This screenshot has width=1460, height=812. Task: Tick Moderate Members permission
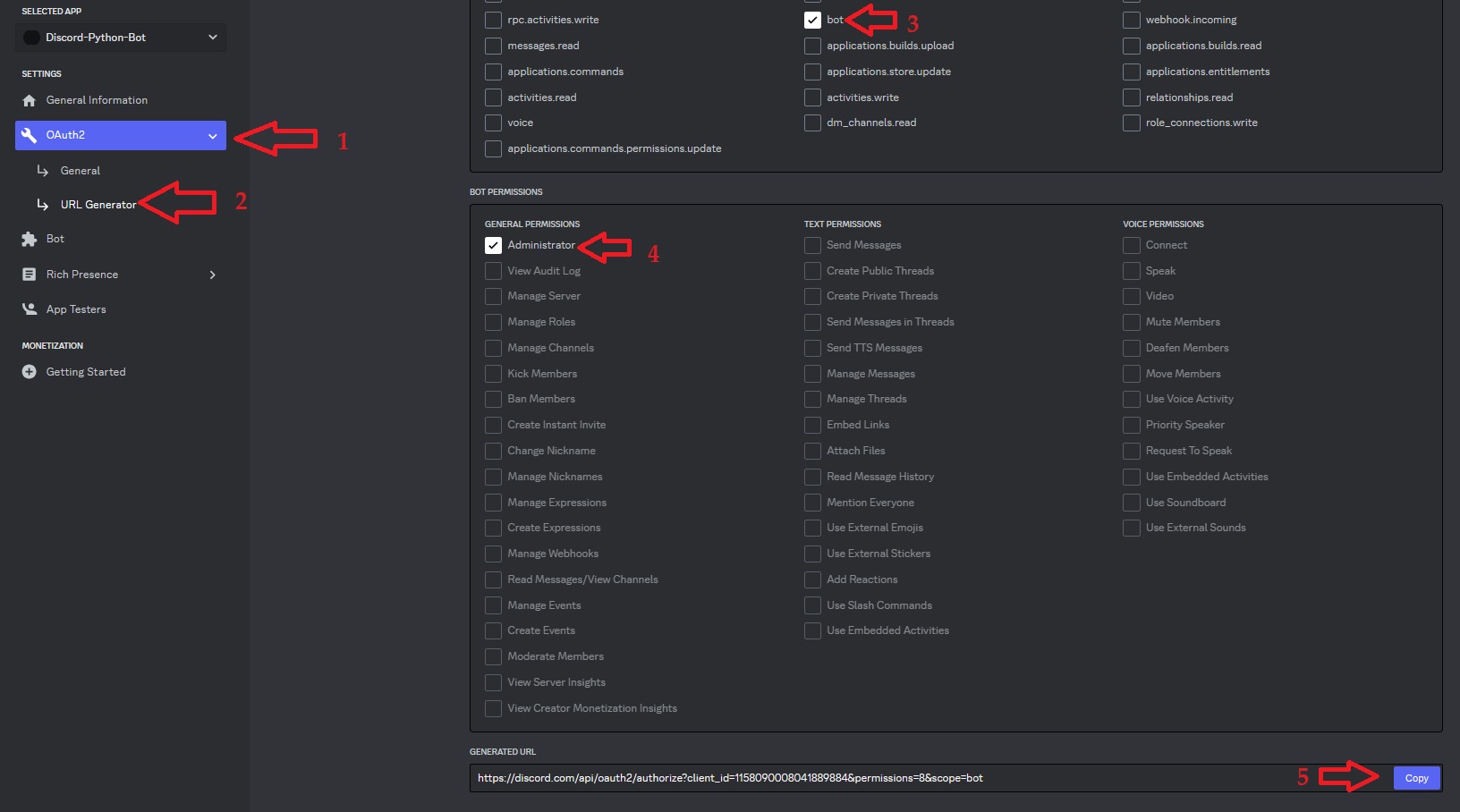tap(493, 656)
